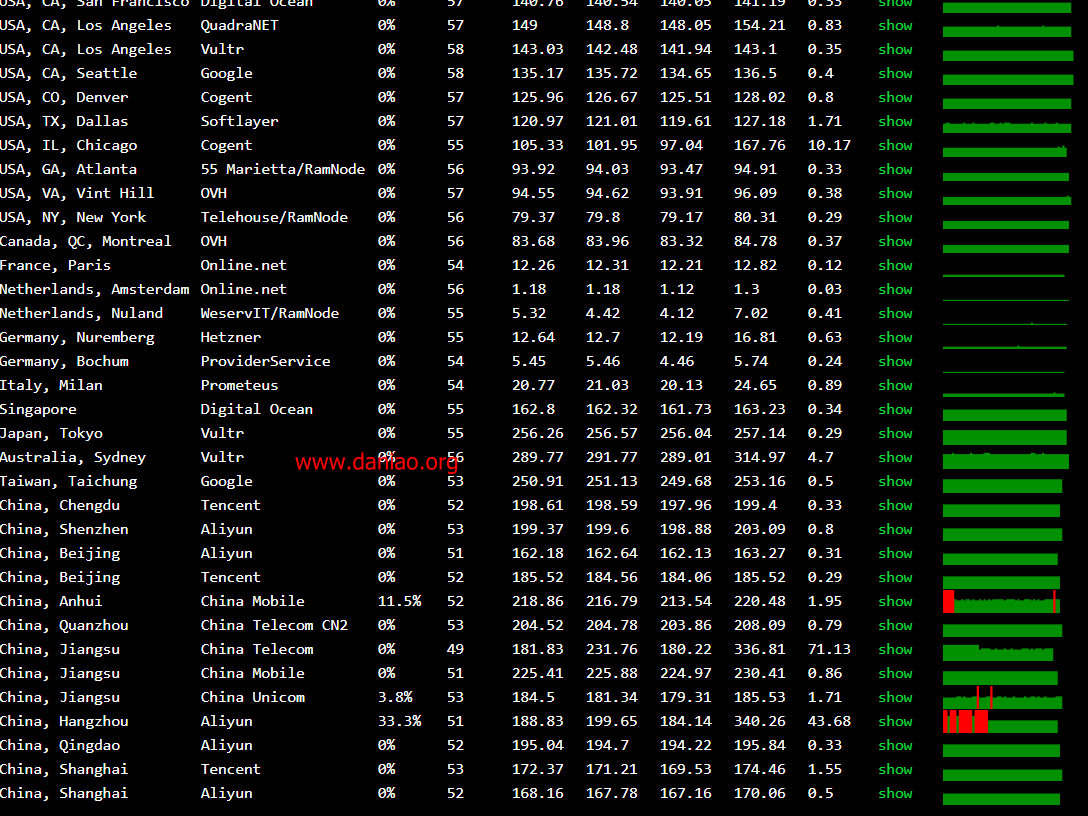
Task: Select 'show' for Netherlands, Nuland
Action: (895, 314)
